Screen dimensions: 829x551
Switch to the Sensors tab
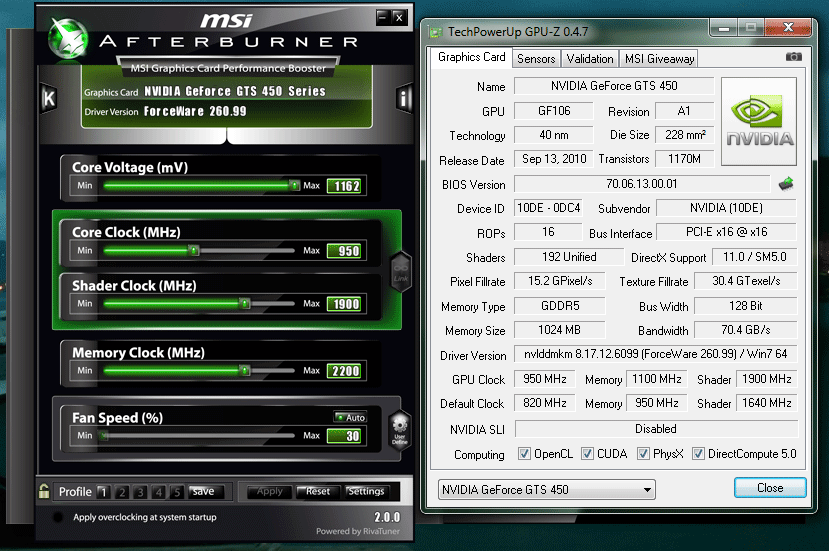536,58
